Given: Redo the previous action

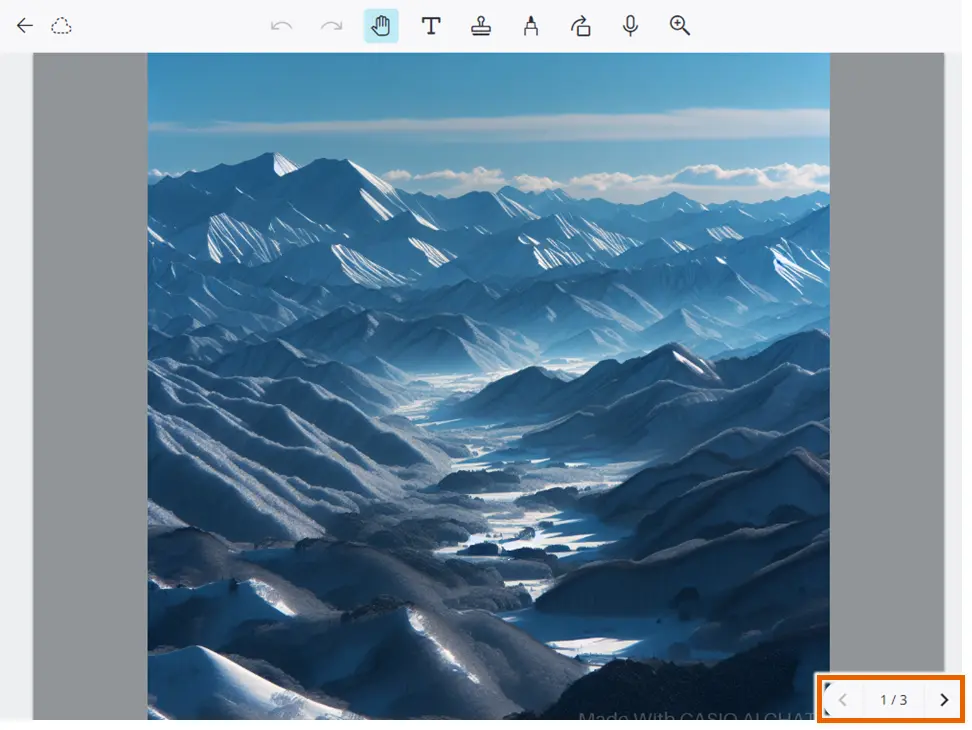Looking at the screenshot, I should (332, 26).
